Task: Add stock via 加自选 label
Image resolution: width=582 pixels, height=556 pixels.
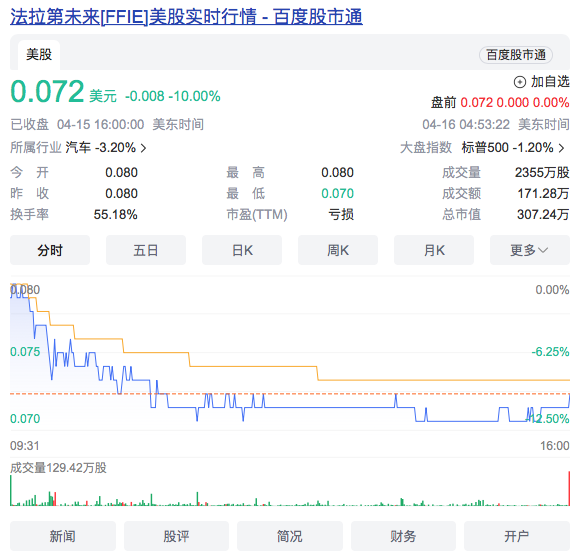Action: pyautogui.click(x=550, y=82)
